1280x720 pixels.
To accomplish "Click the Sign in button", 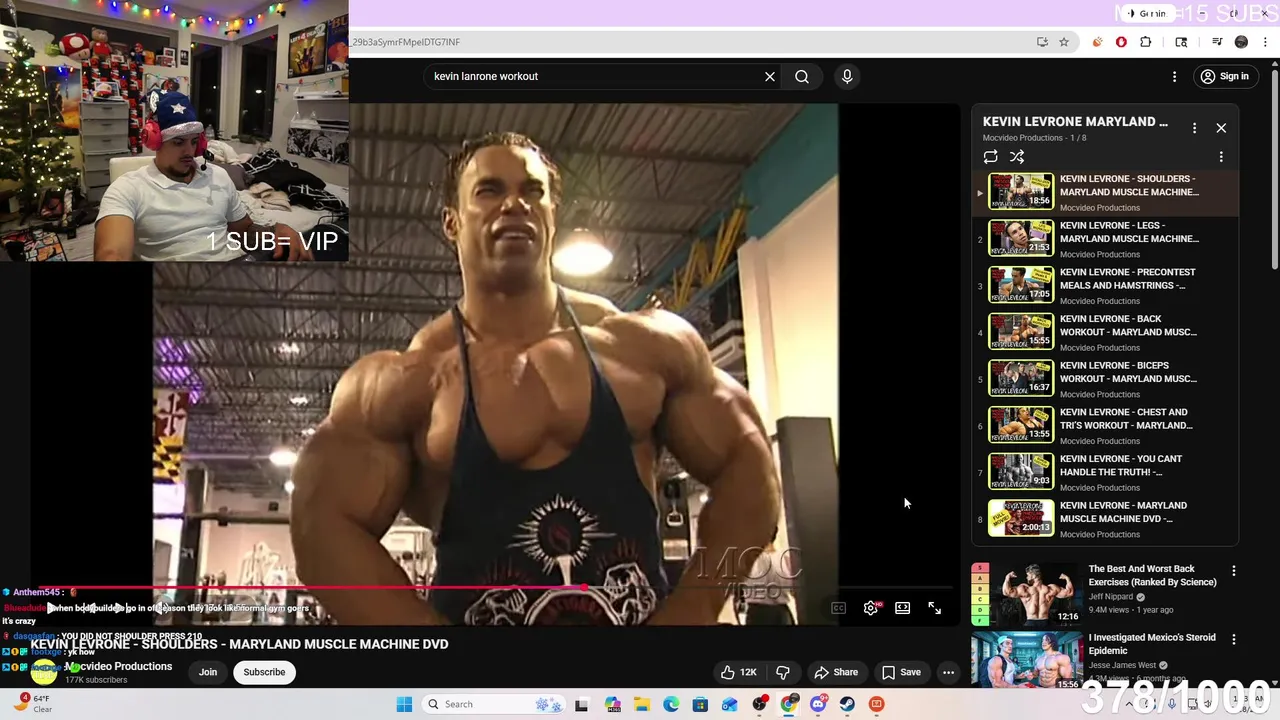I will click(1225, 76).
